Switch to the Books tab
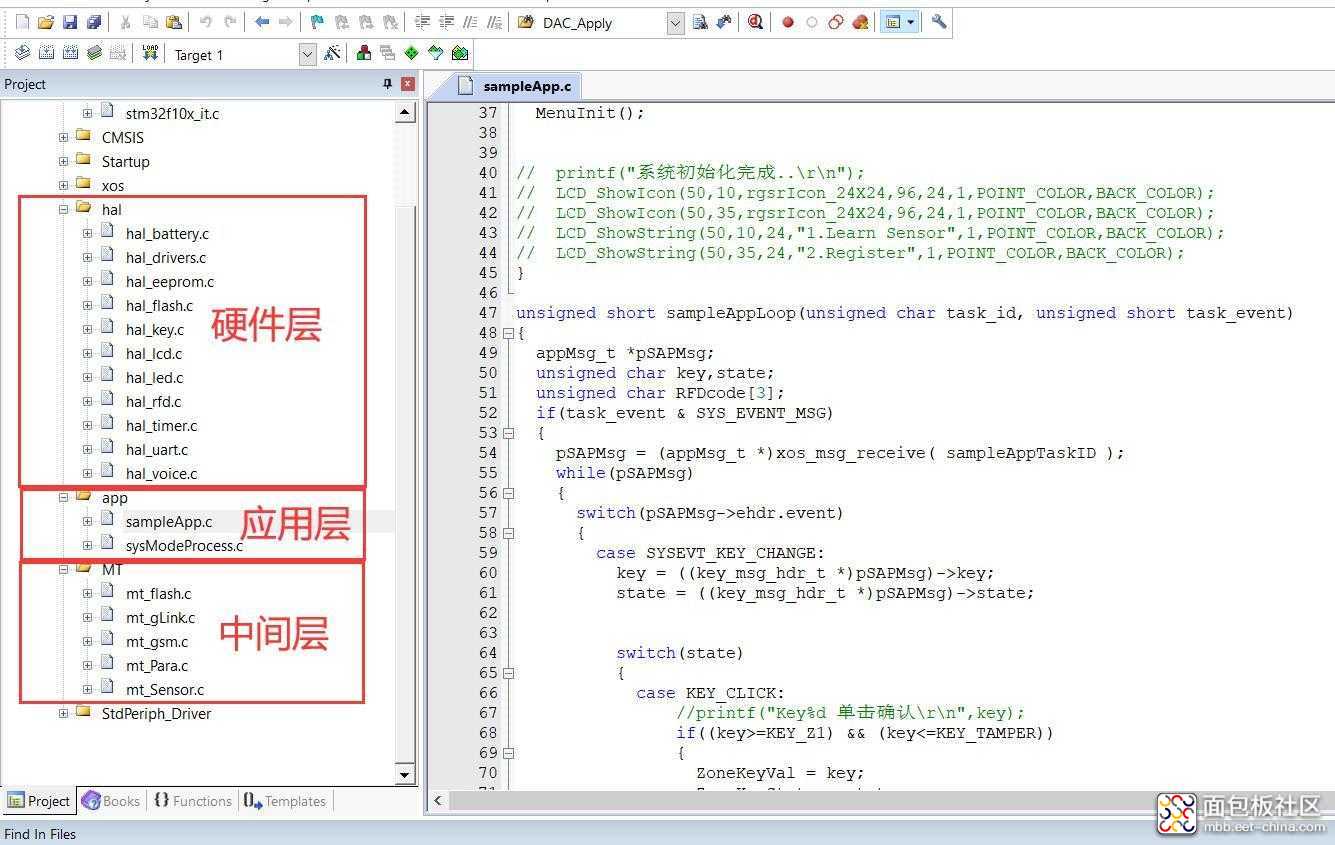 pos(110,801)
